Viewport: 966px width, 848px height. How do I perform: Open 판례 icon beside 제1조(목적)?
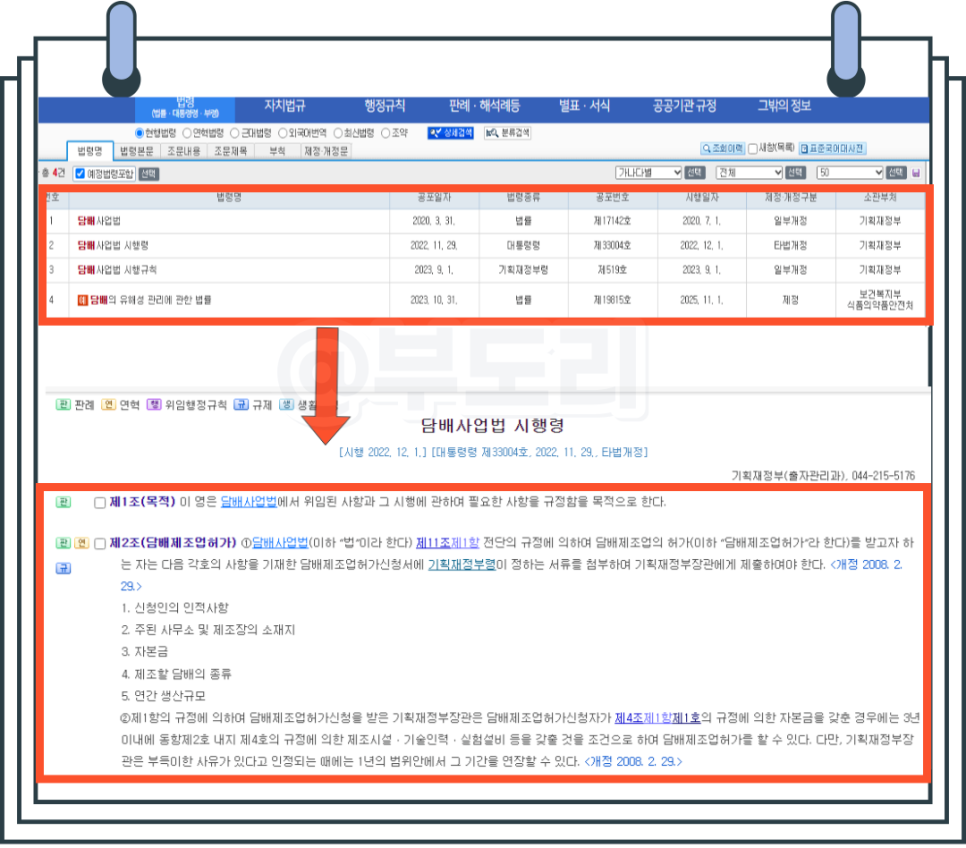tap(63, 502)
